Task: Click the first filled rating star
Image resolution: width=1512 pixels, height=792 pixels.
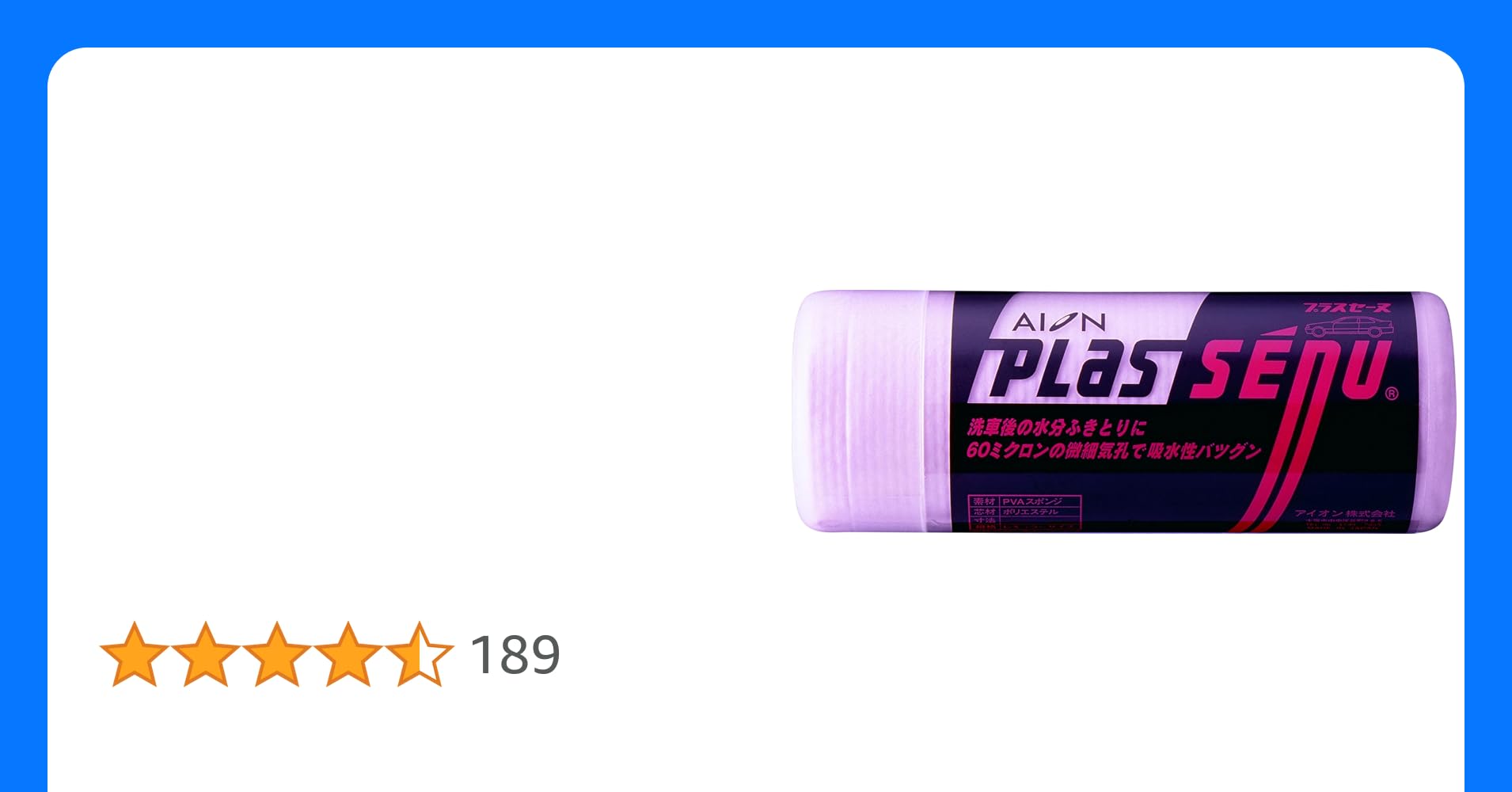Action: (x=135, y=654)
